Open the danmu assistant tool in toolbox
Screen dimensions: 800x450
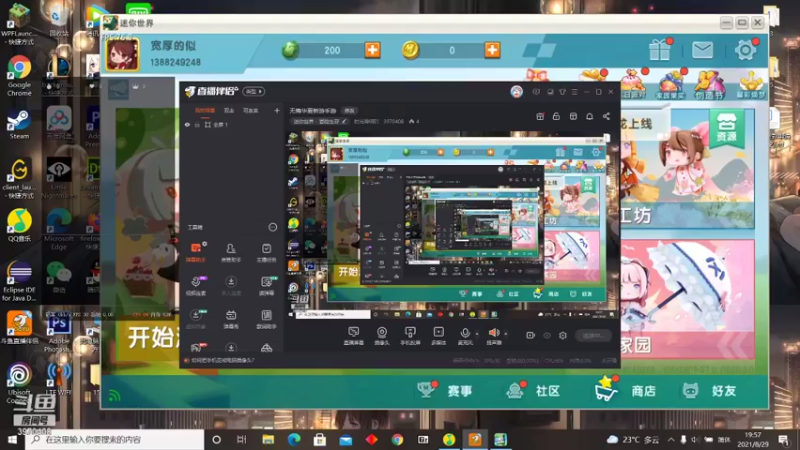pos(195,252)
